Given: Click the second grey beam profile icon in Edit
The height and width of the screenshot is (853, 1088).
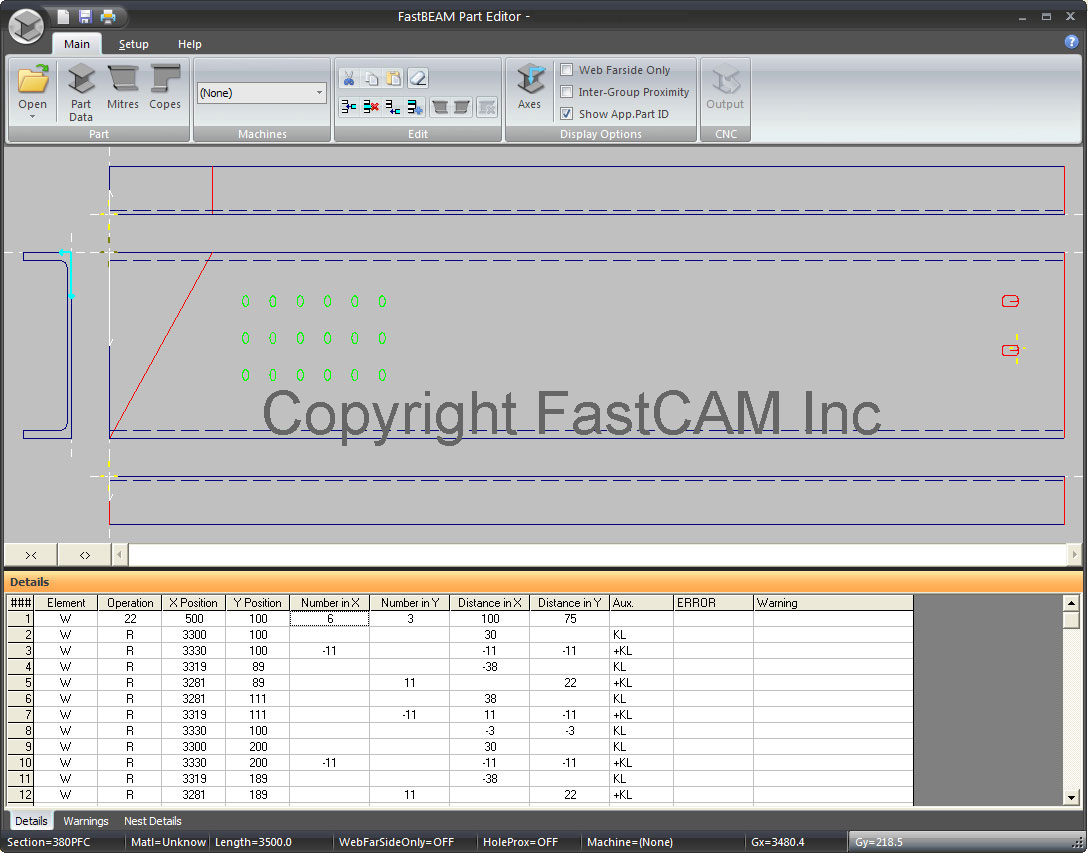Looking at the screenshot, I should click(x=461, y=107).
